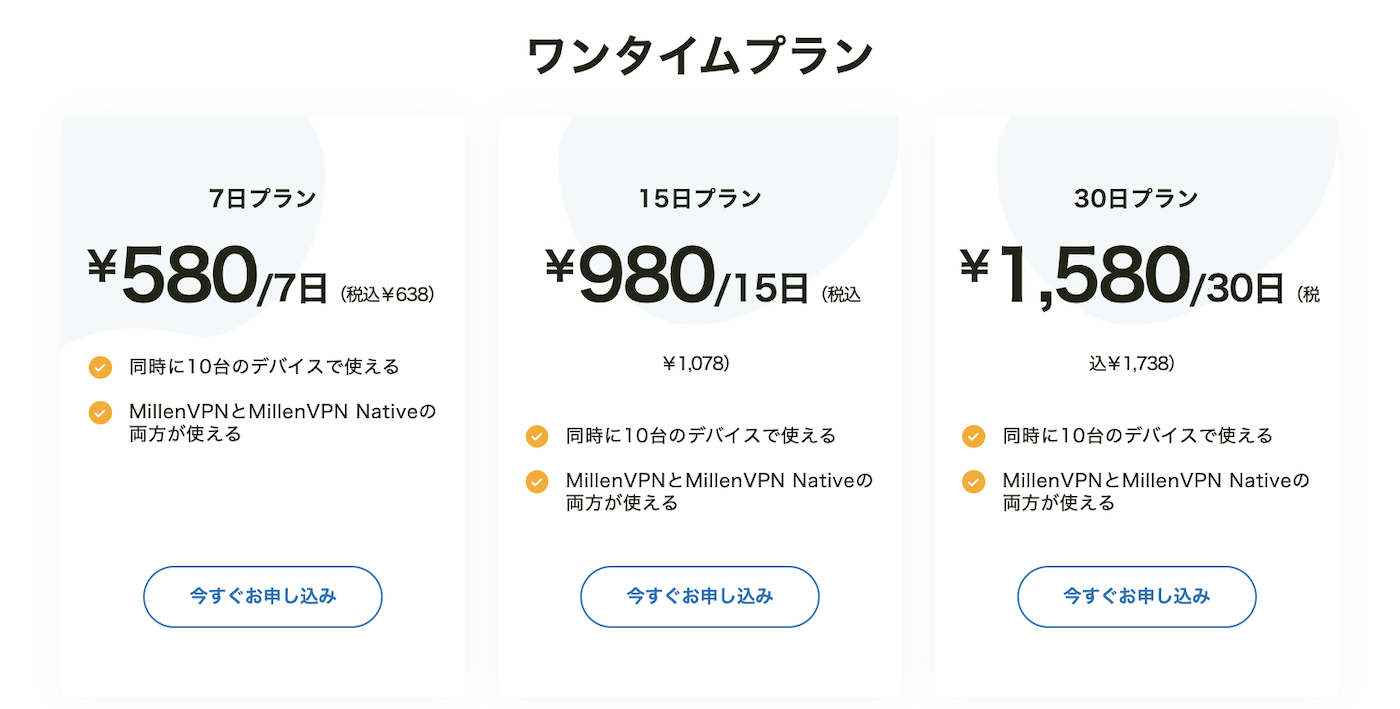1400x709 pixels.
Task: Click the ¥1,580/30日 price
Action: click(1121, 275)
